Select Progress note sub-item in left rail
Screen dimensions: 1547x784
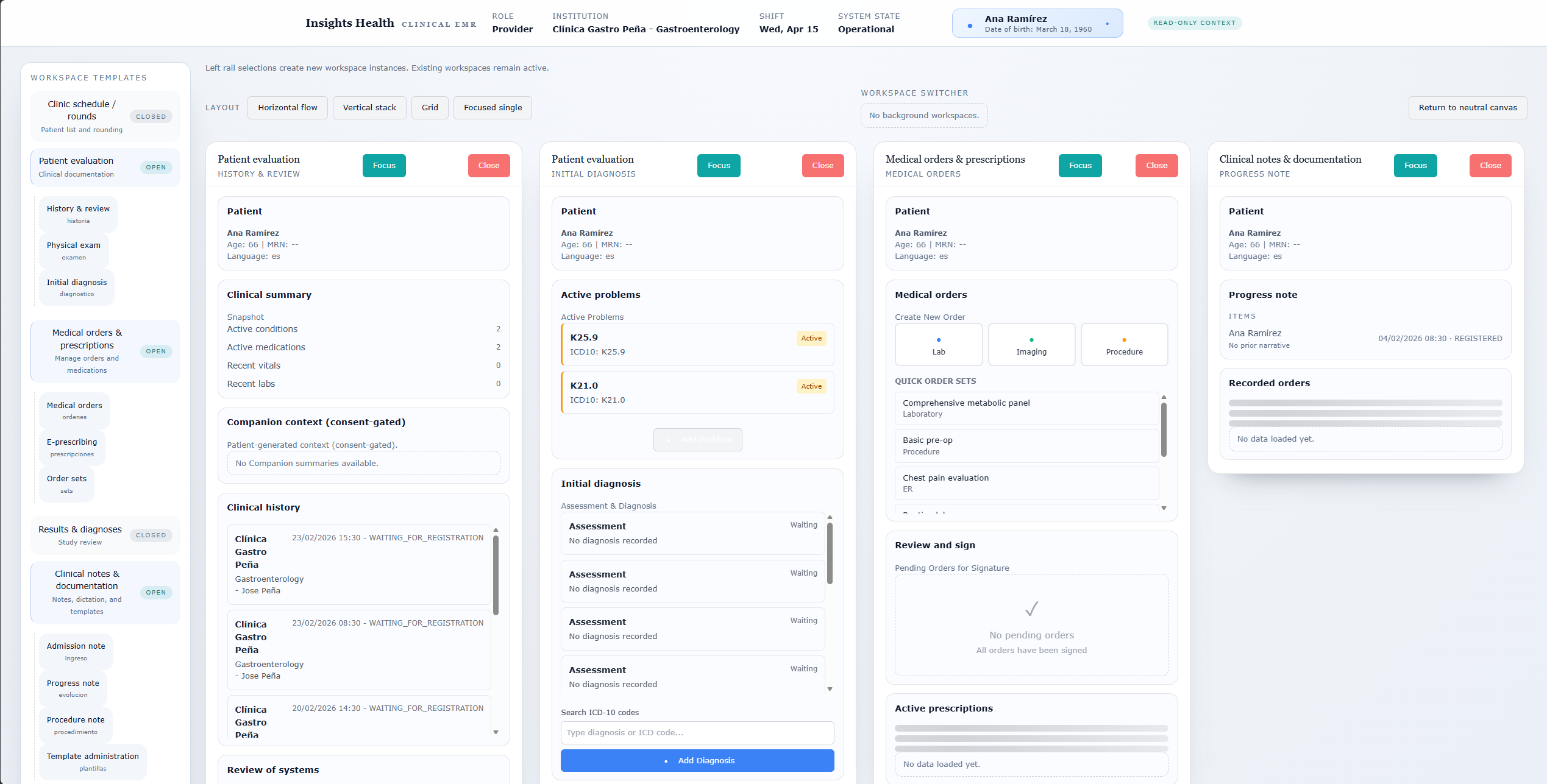[x=73, y=688]
